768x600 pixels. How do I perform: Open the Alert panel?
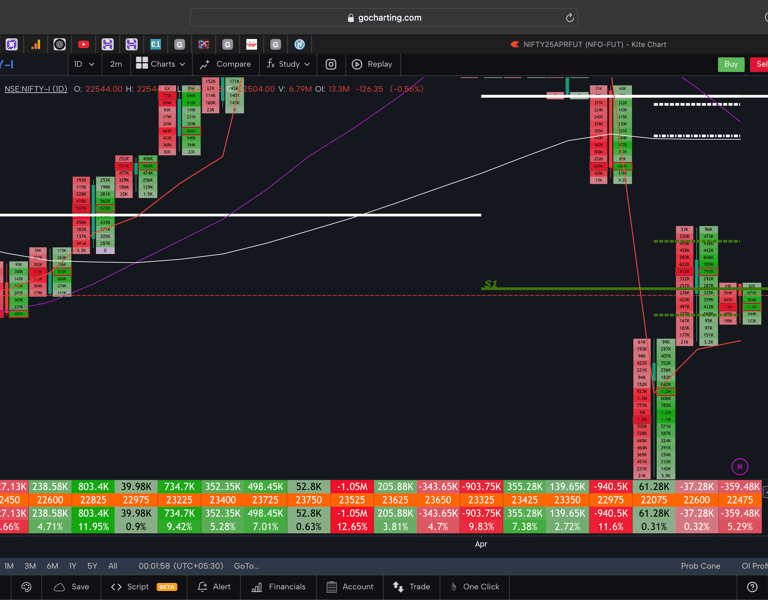click(214, 587)
